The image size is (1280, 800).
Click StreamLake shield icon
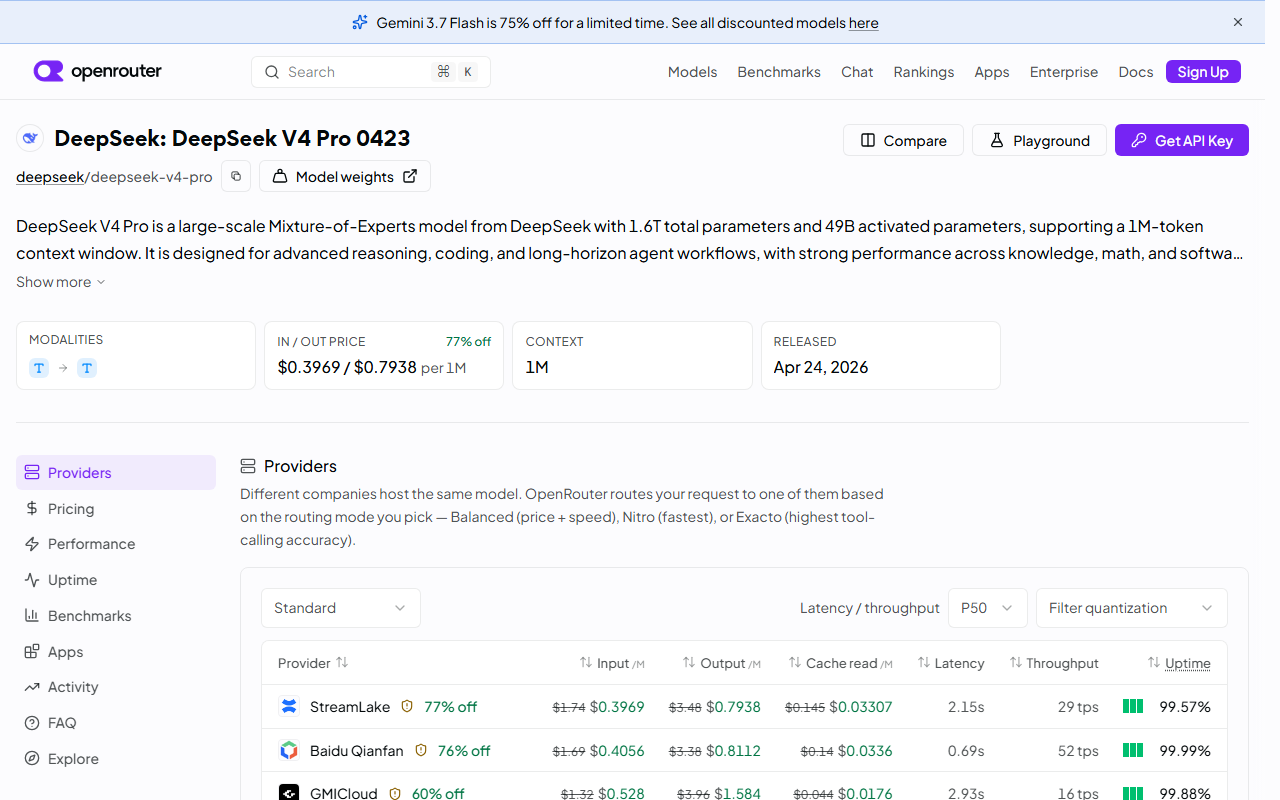[407, 707]
